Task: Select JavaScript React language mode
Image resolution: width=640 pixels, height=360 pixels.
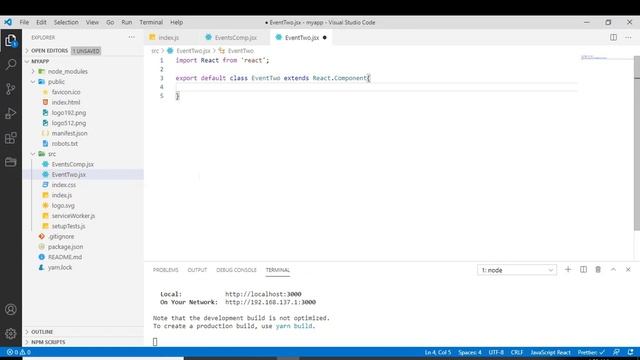Action: [x=550, y=352]
